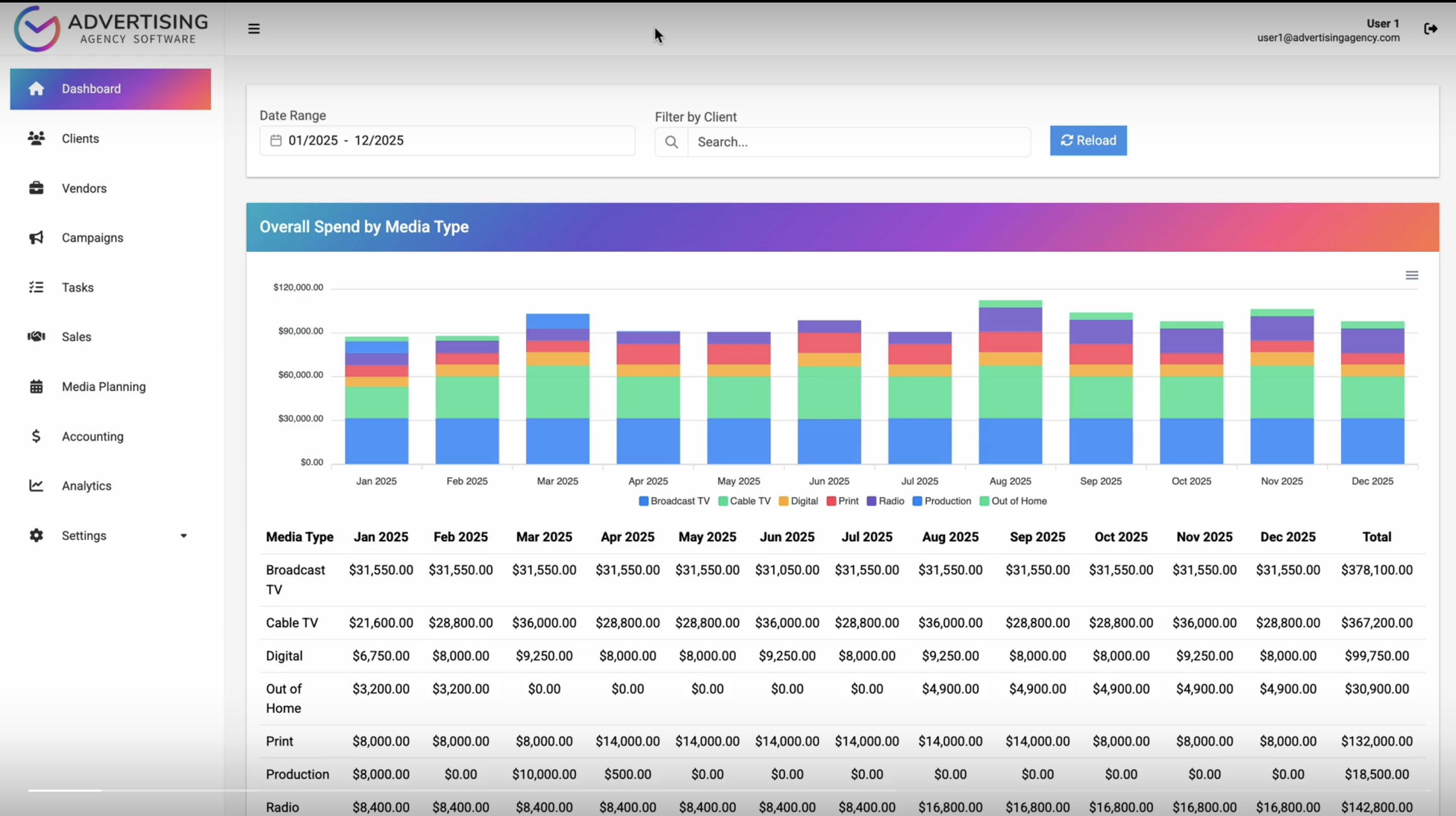Expand the Settings submenu arrow
The image size is (1456, 816).
pos(184,536)
